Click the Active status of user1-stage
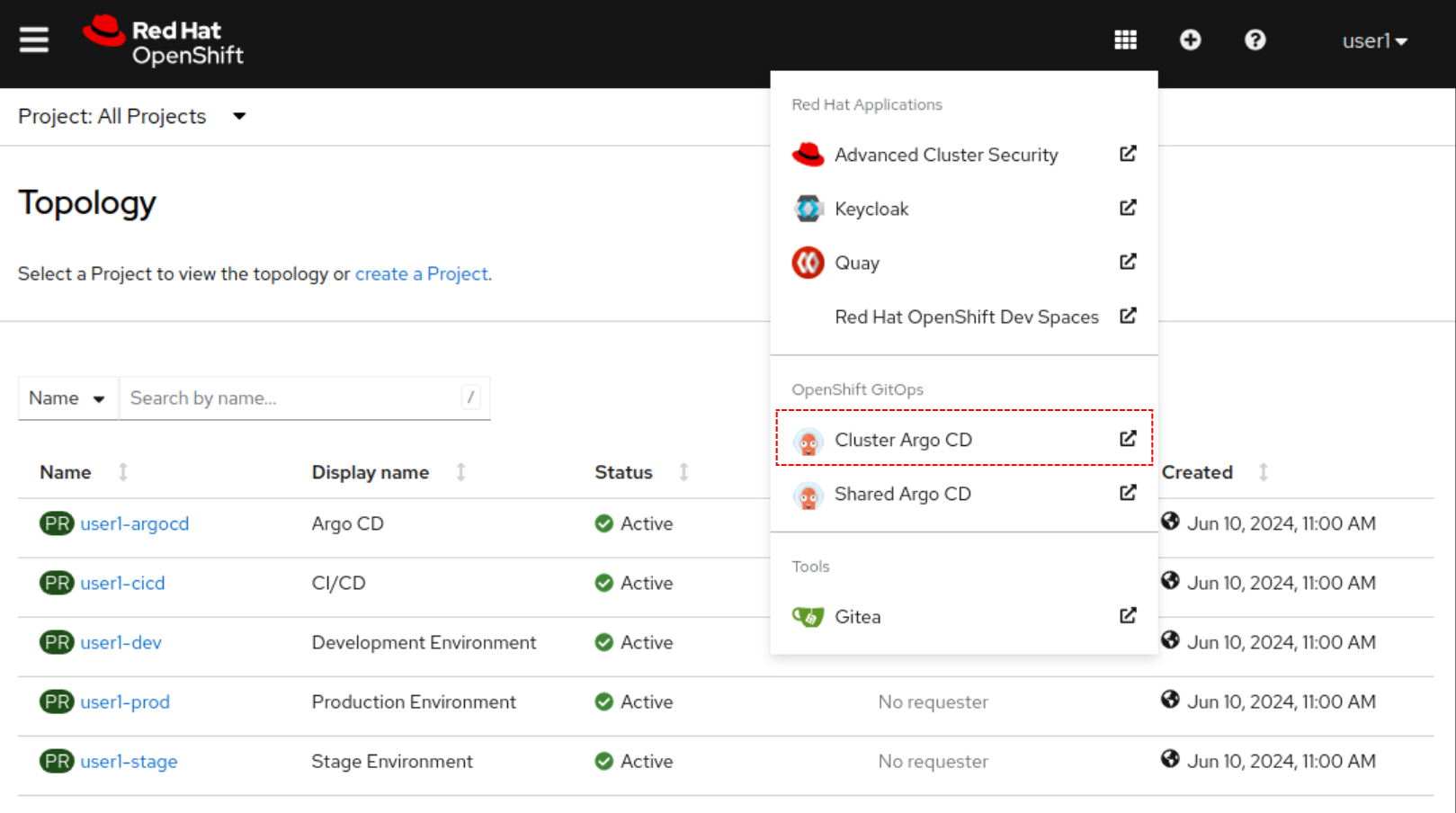This screenshot has width=1456, height=813. click(634, 761)
